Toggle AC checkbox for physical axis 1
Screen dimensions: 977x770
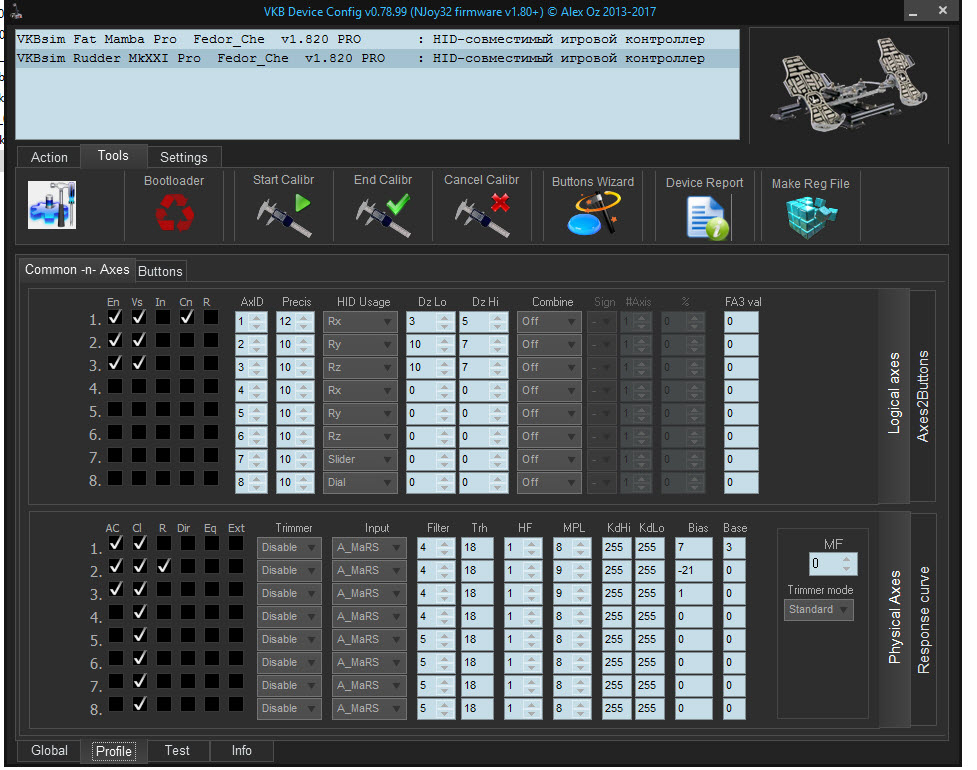(115, 543)
